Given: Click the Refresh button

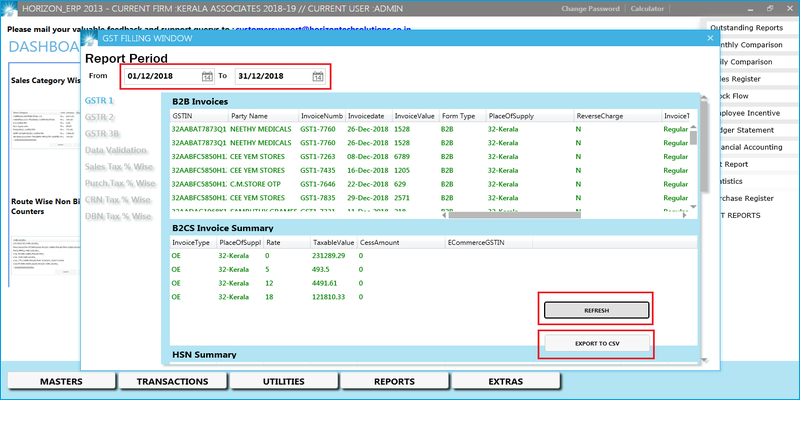Looking at the screenshot, I should click(596, 311).
